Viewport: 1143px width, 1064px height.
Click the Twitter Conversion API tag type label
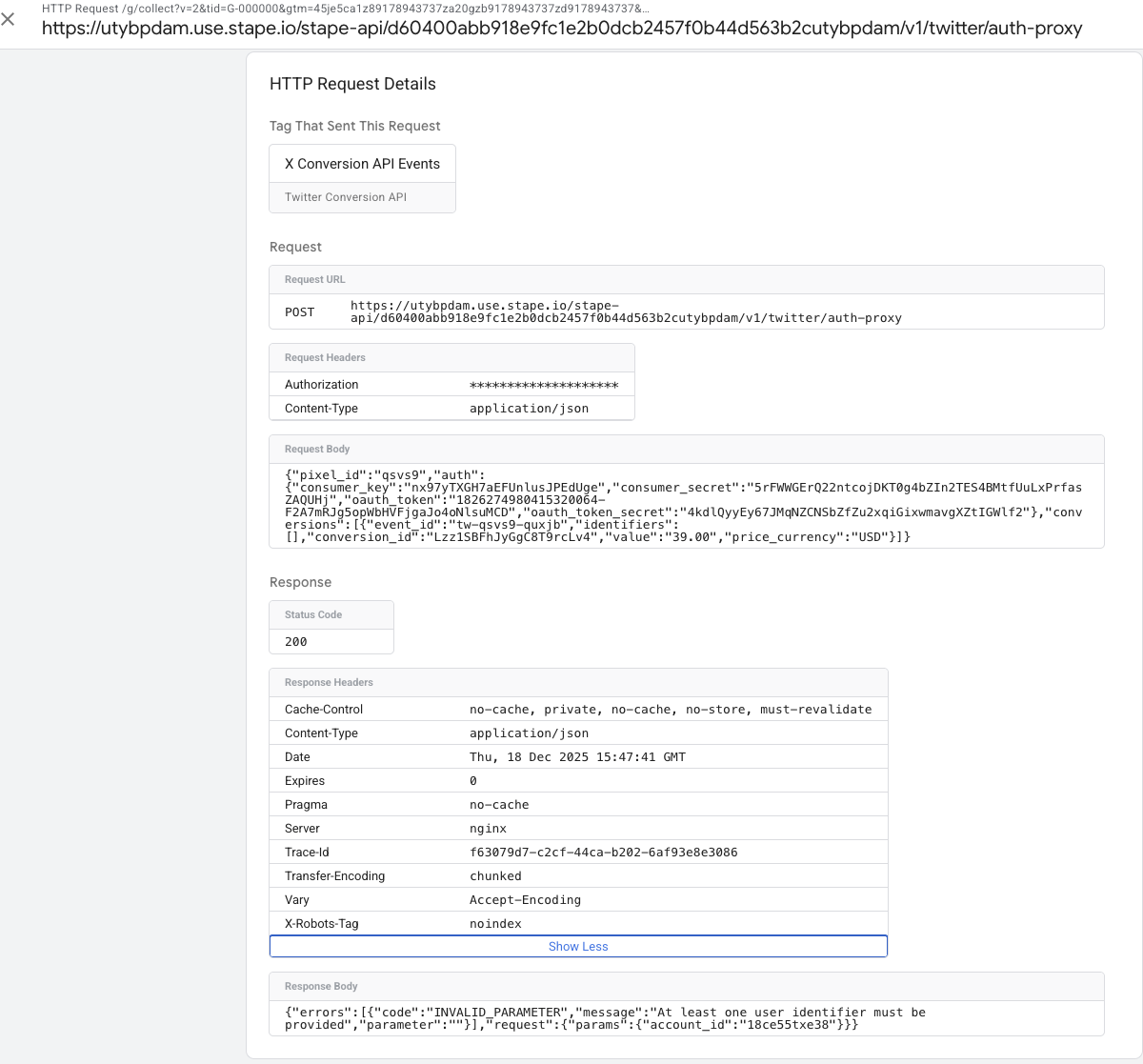pyautogui.click(x=346, y=197)
